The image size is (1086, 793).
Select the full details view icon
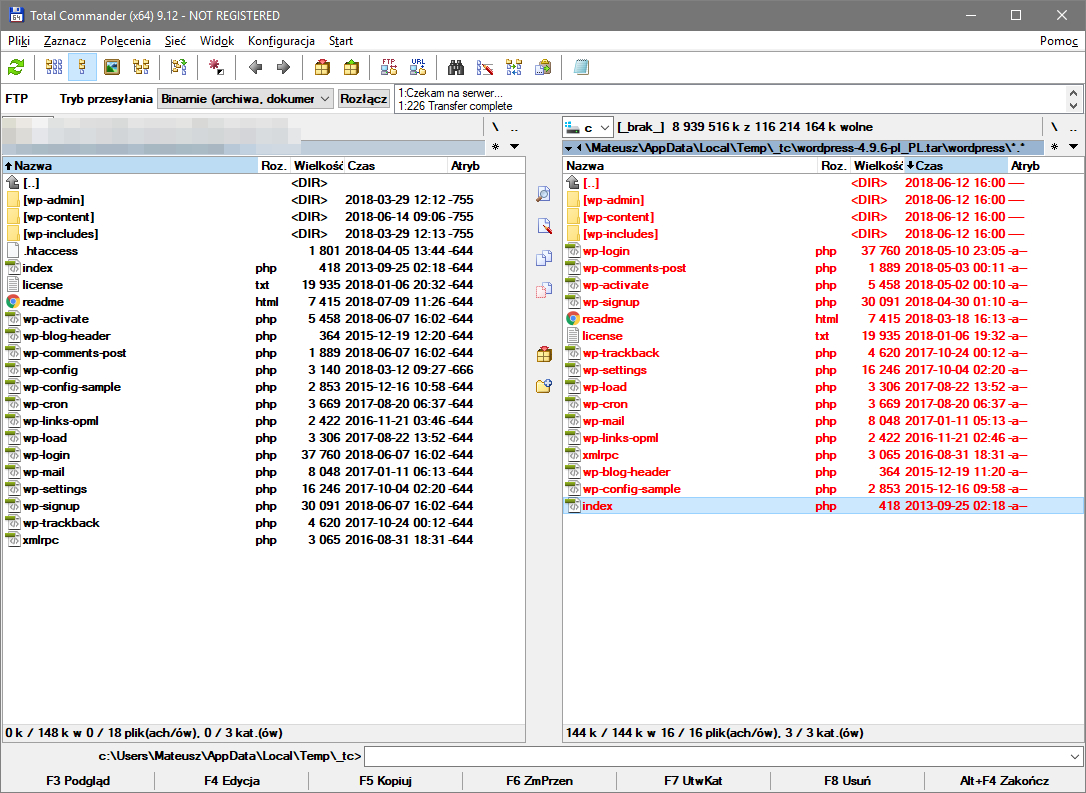coord(82,67)
